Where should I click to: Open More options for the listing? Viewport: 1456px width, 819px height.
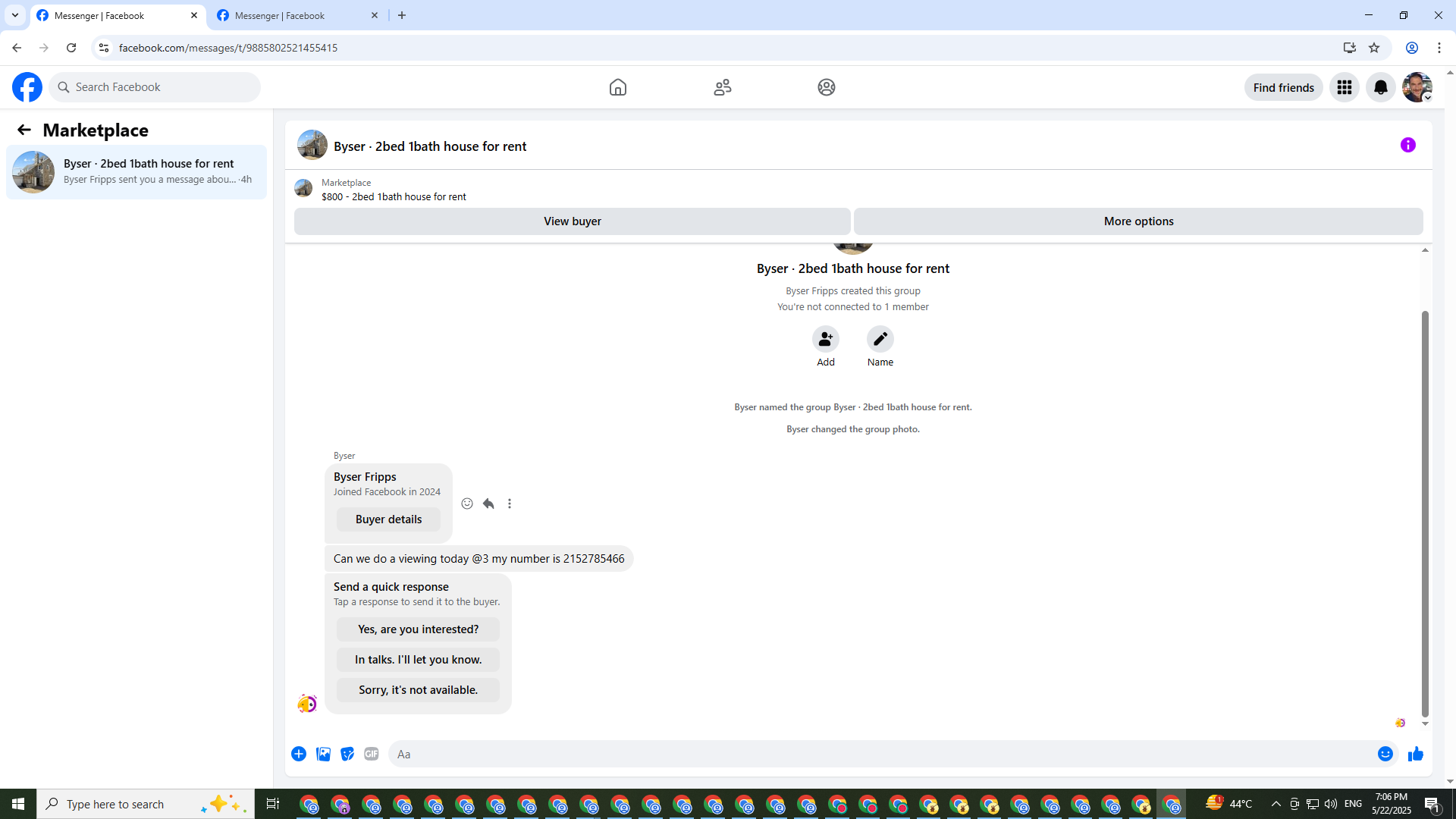click(1138, 221)
